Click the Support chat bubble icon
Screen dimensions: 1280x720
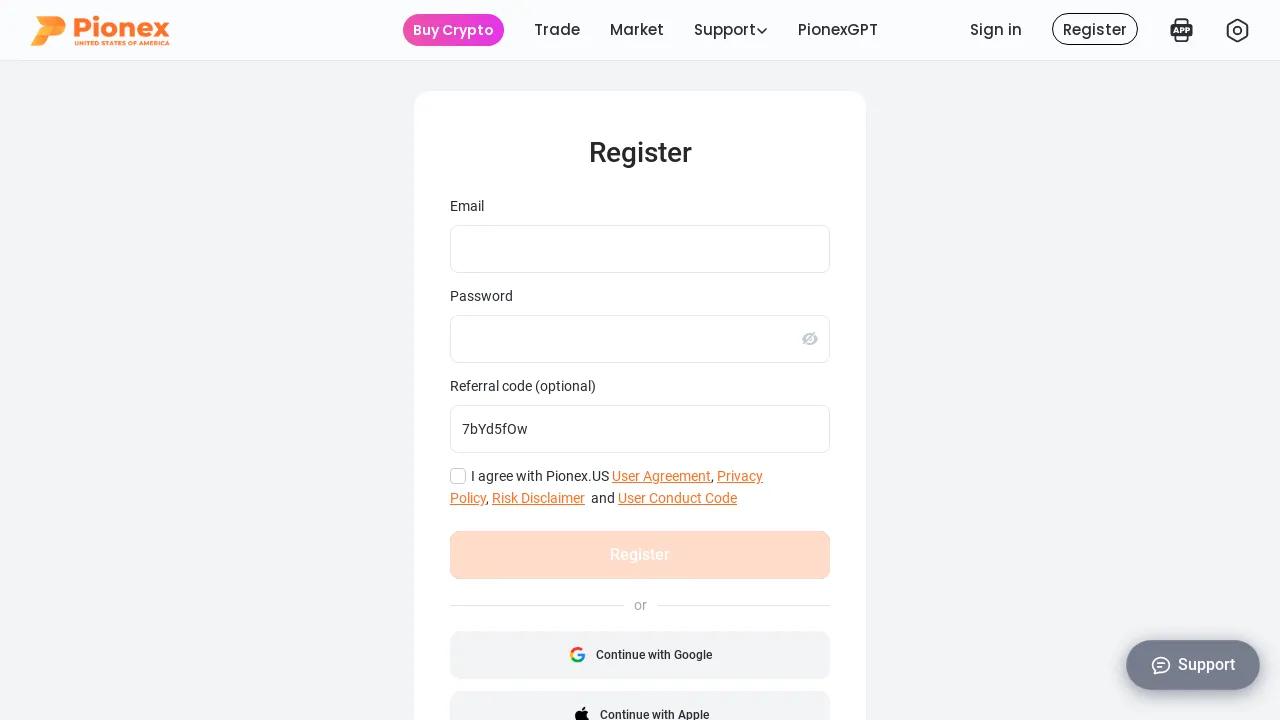pos(1161,665)
